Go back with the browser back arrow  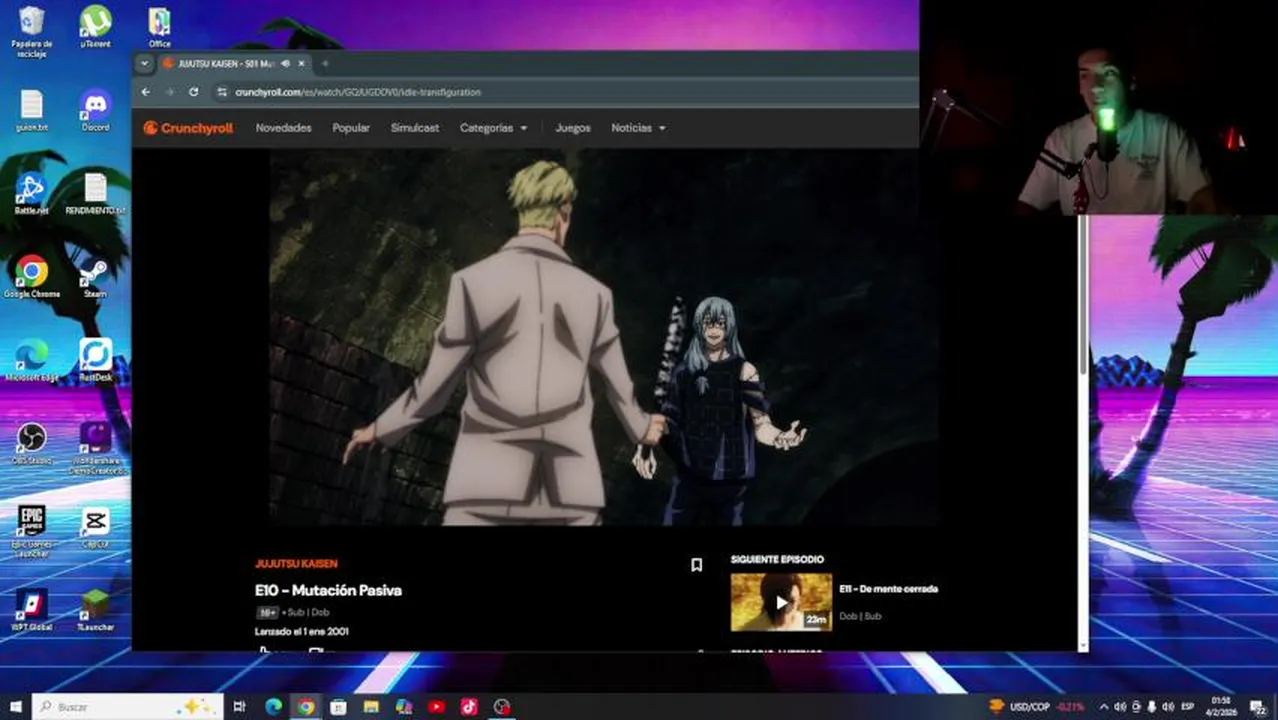click(x=146, y=92)
